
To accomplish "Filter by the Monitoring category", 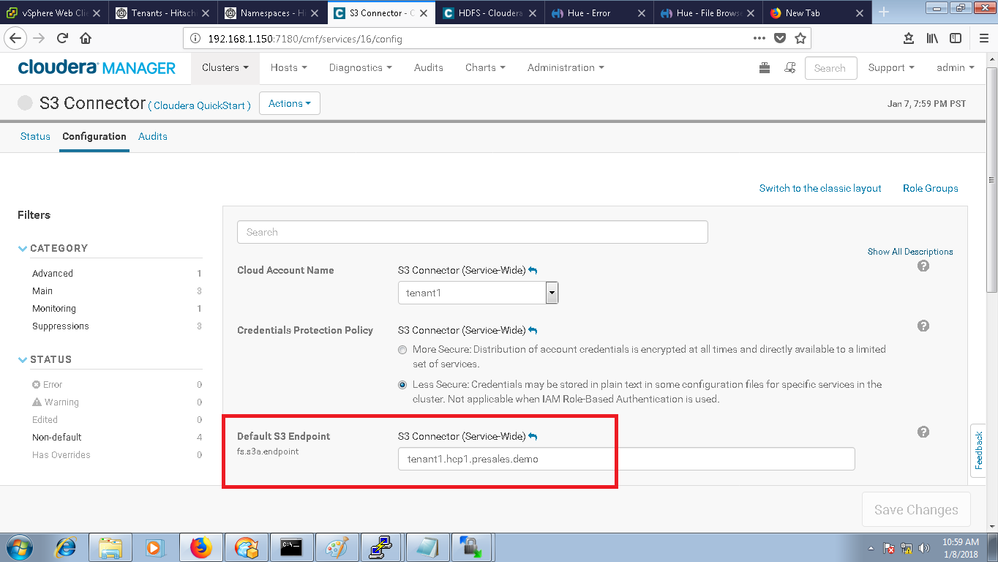I will point(54,309).
